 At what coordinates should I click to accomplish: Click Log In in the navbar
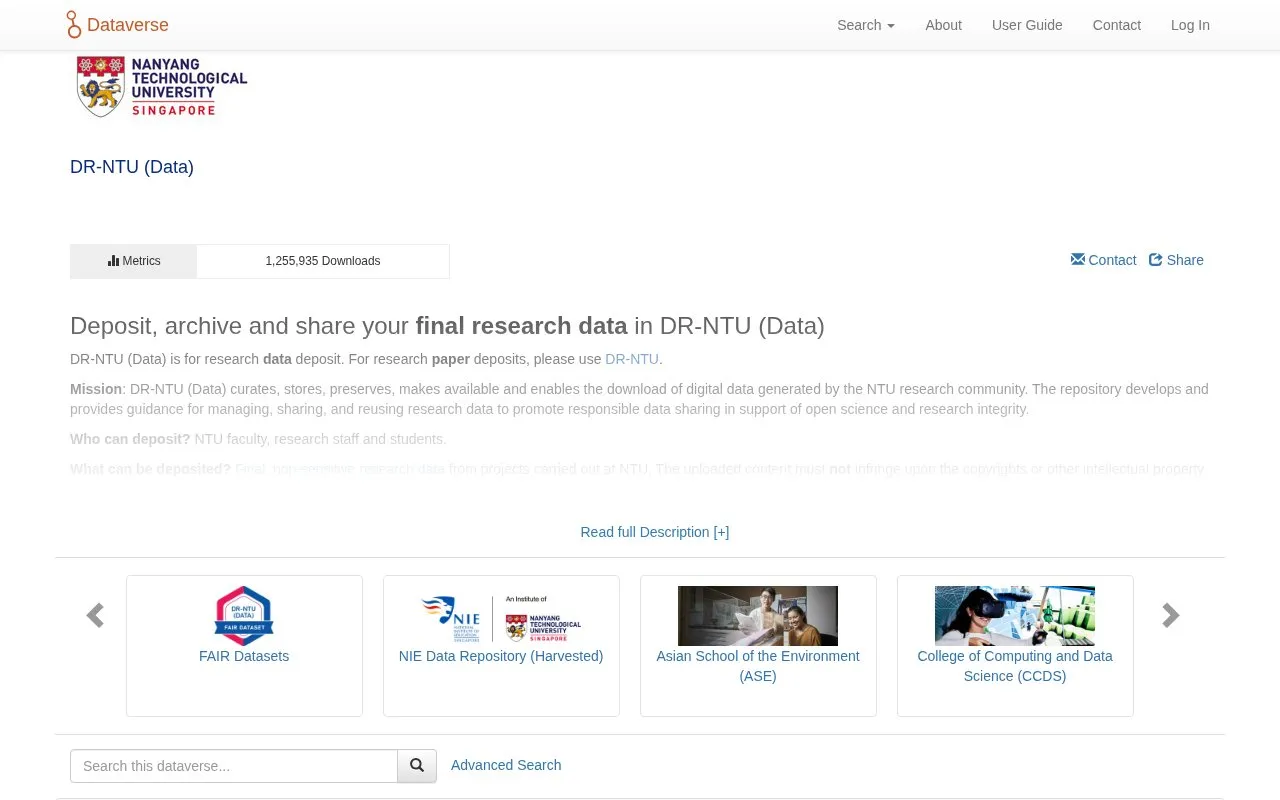click(x=1190, y=25)
